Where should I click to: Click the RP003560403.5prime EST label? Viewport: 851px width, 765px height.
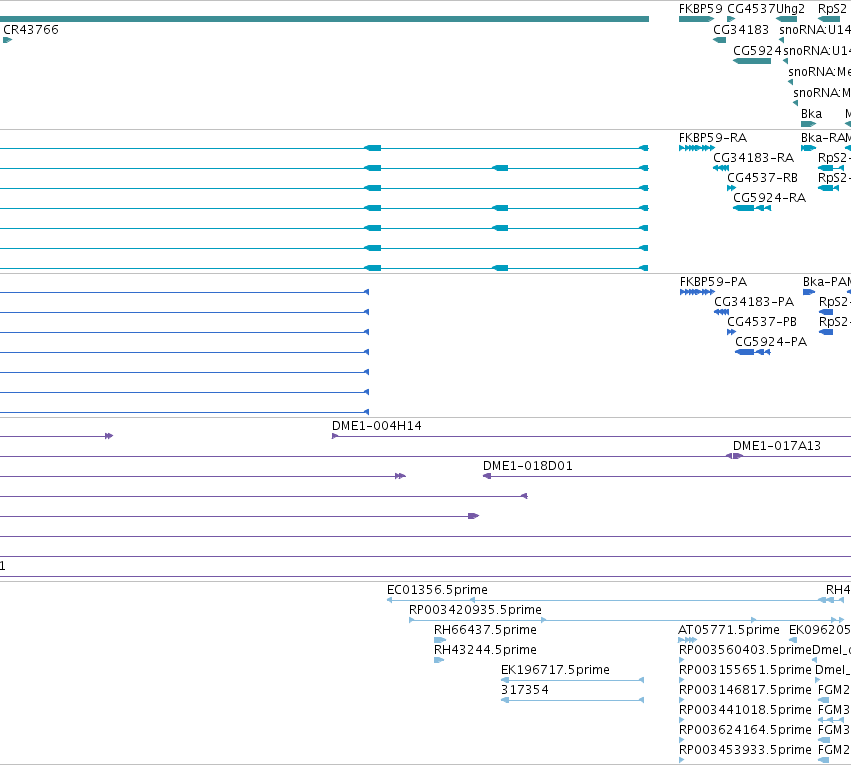[745, 651]
